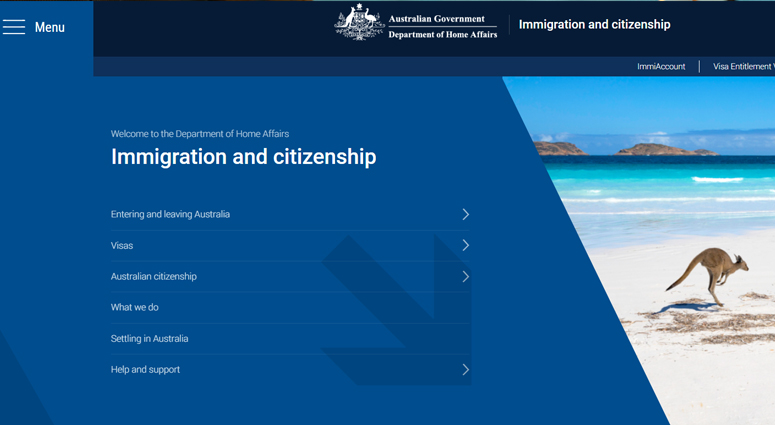
Task: Click the Menu label in sidebar
Action: pos(49,27)
